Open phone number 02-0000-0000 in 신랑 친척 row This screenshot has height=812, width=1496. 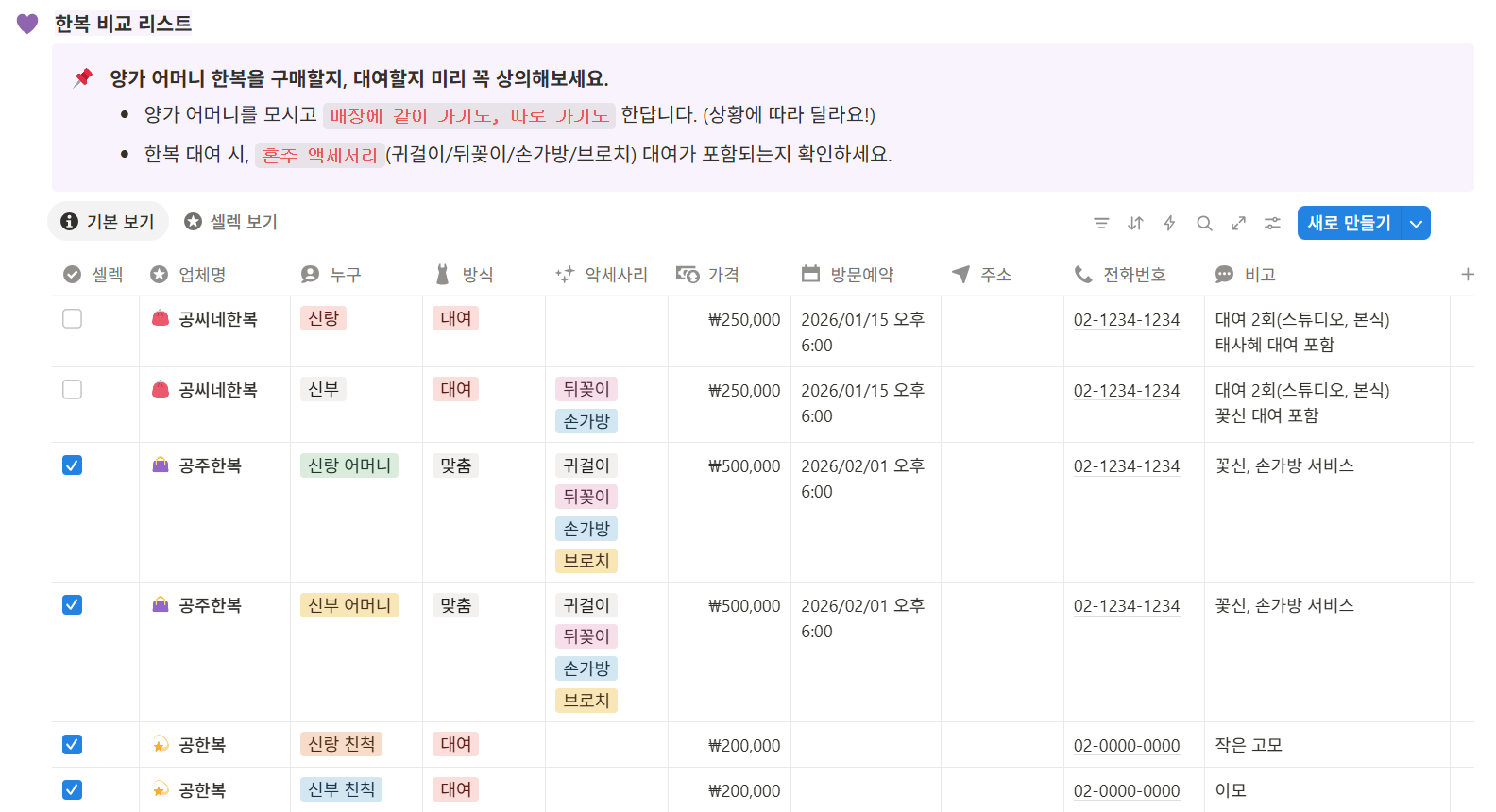tap(1127, 746)
